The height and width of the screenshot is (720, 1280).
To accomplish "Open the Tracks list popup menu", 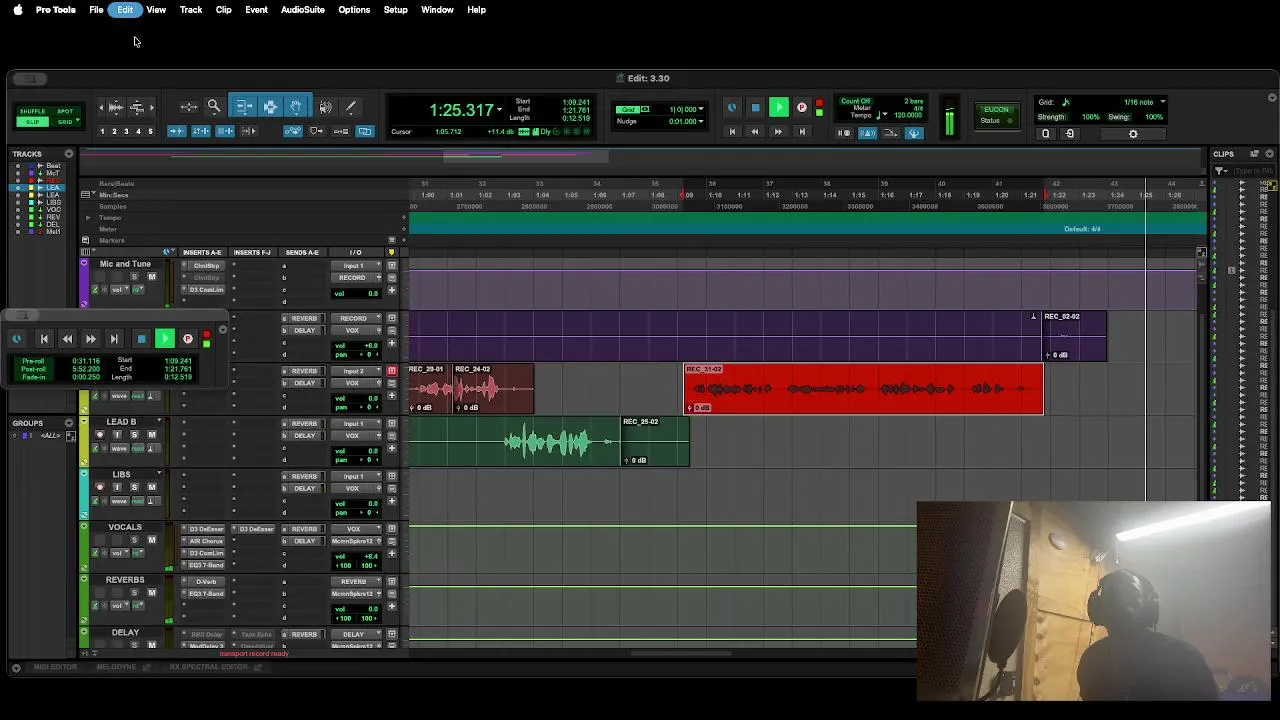I will (x=69, y=154).
